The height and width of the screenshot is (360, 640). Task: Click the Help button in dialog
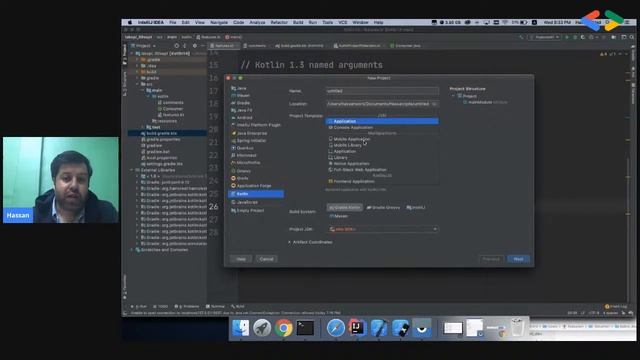point(241,259)
